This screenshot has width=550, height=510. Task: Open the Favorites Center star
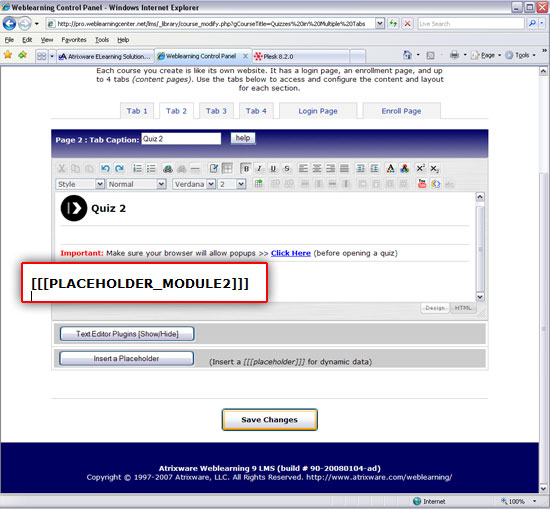[x=8, y=55]
